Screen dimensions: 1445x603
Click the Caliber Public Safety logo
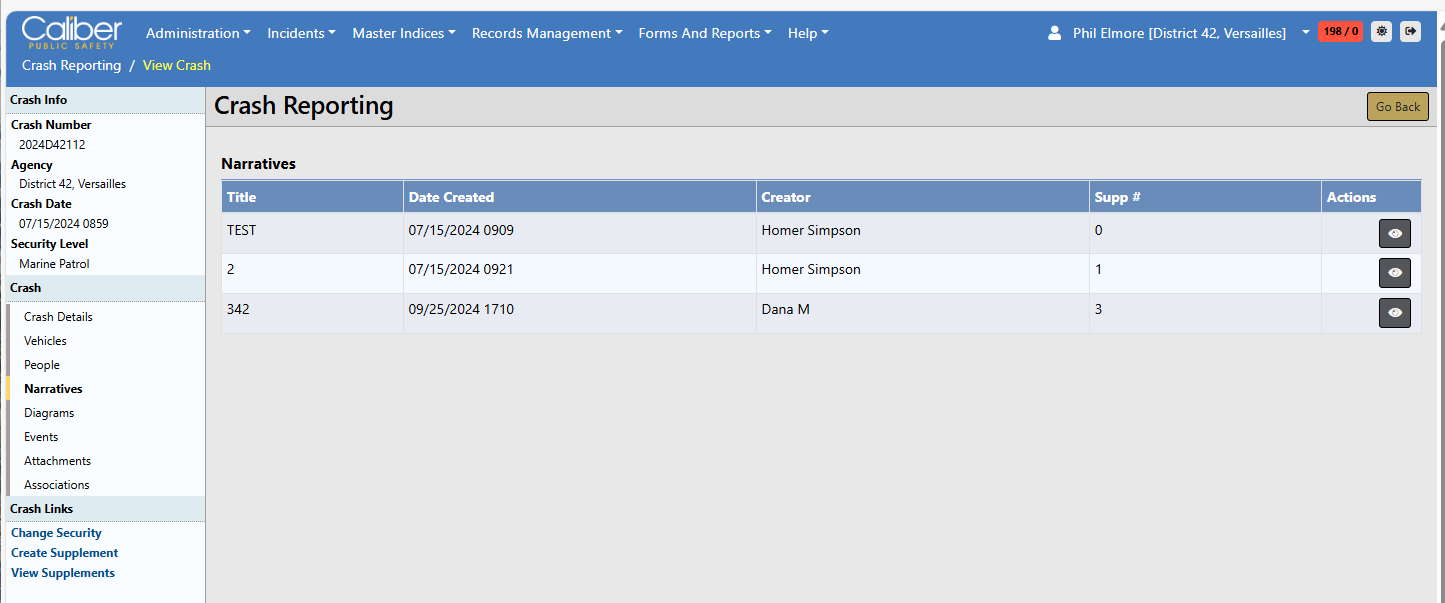click(x=72, y=32)
